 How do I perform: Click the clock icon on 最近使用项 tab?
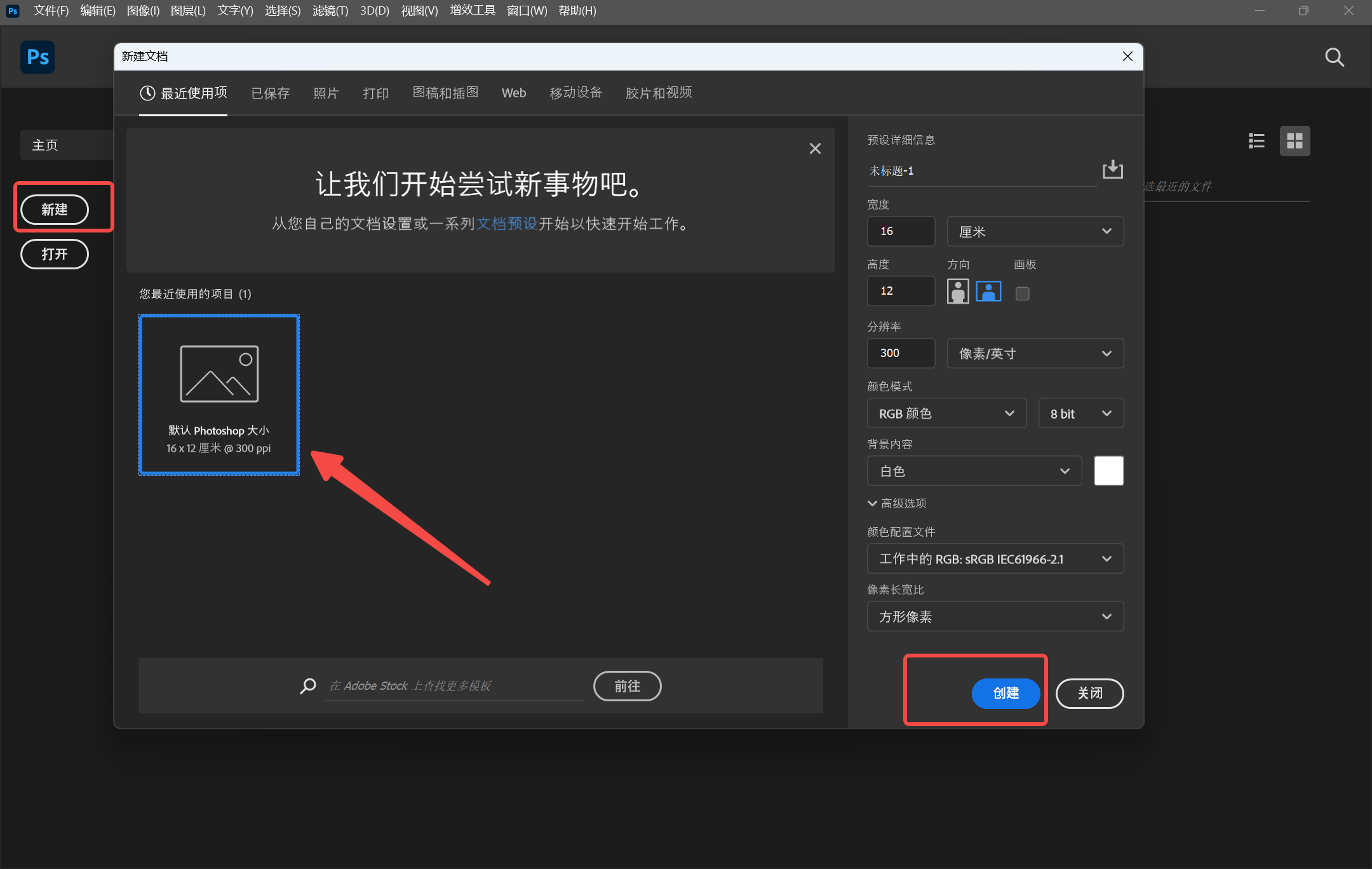(147, 93)
